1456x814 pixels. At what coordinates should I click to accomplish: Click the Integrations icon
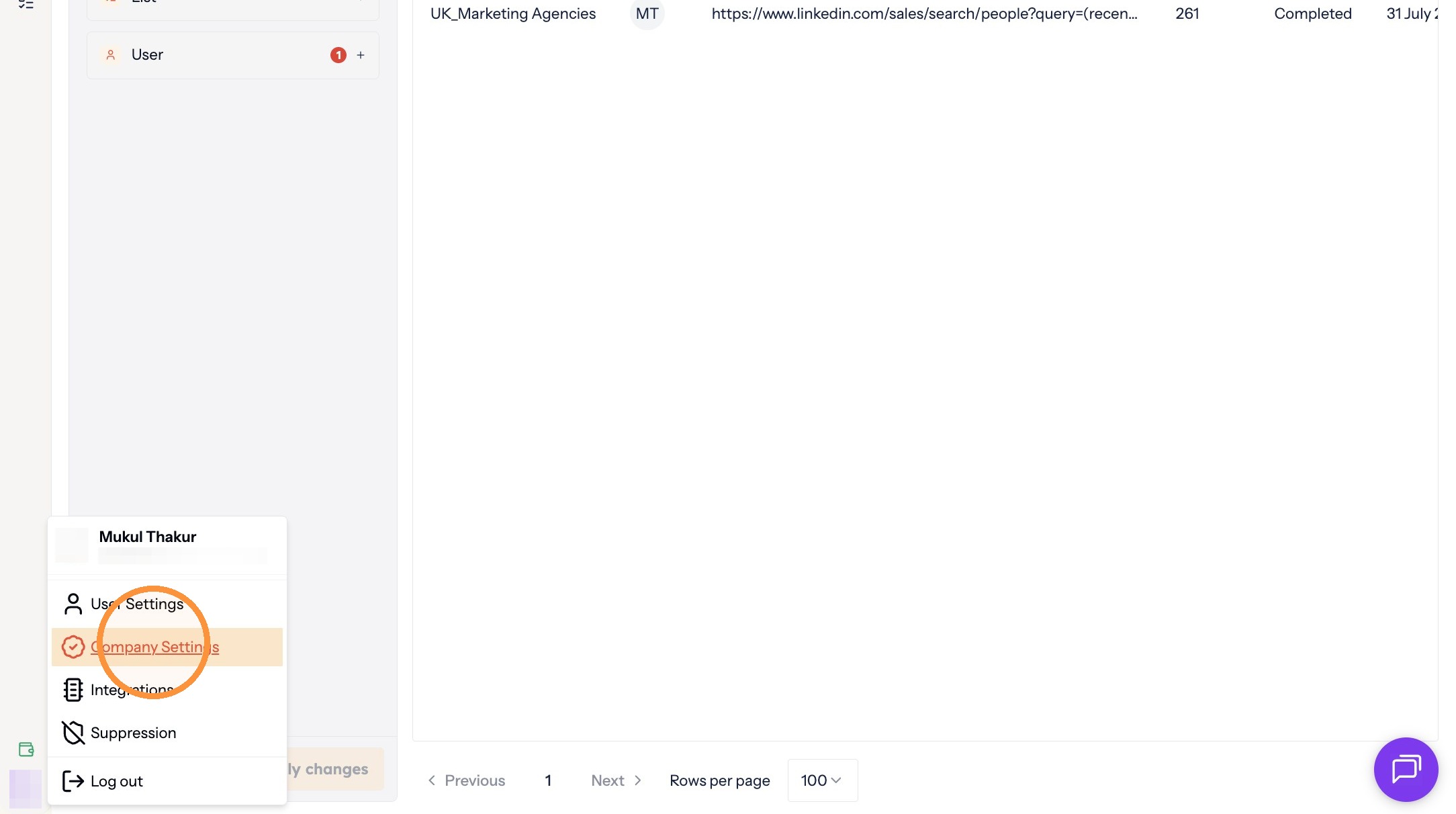73,690
